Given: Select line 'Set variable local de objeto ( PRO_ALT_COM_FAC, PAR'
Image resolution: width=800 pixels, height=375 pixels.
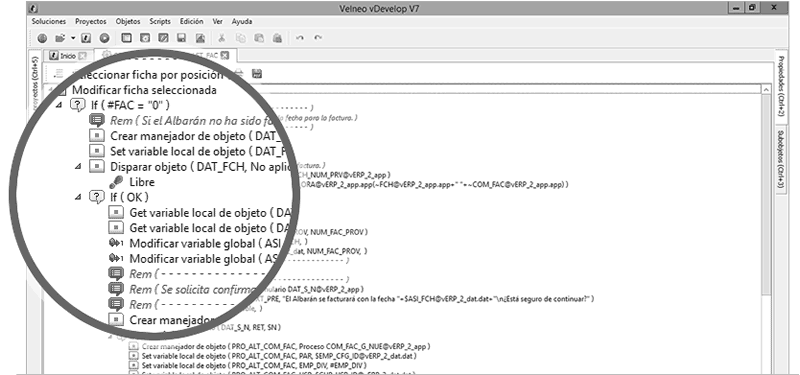Looking at the screenshot, I should point(279,356).
